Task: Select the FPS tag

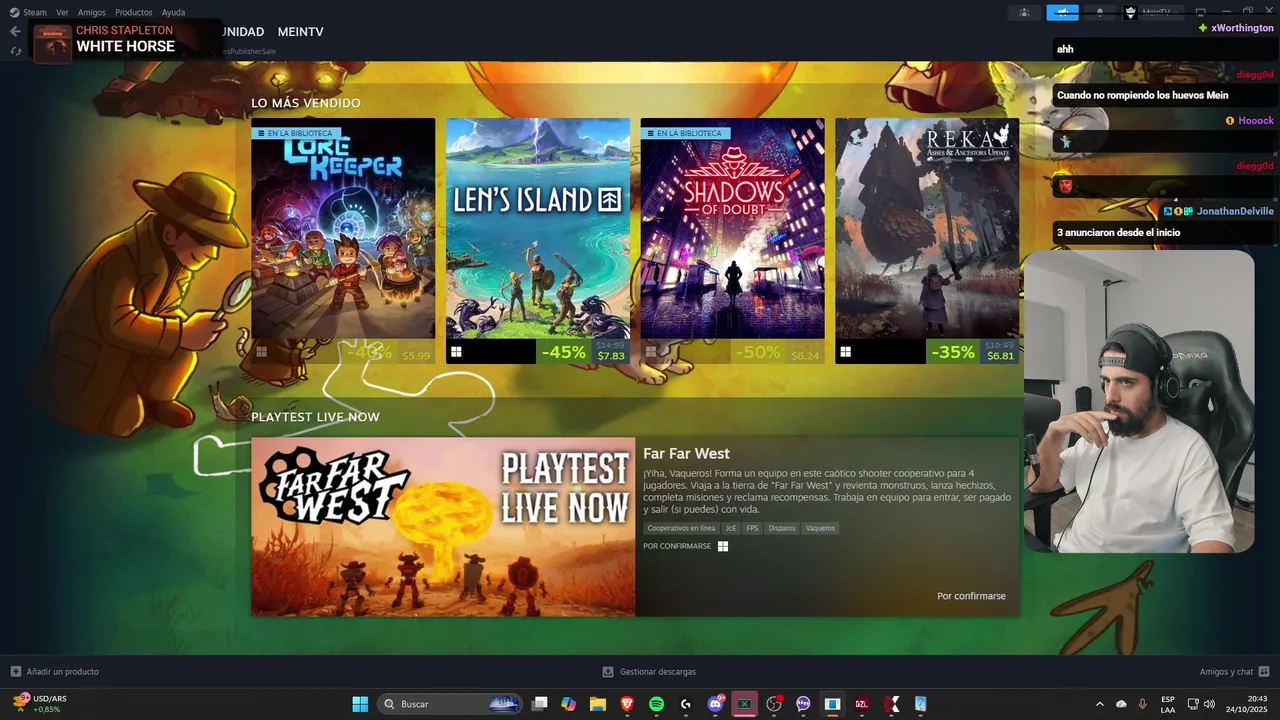Action: (x=752, y=528)
